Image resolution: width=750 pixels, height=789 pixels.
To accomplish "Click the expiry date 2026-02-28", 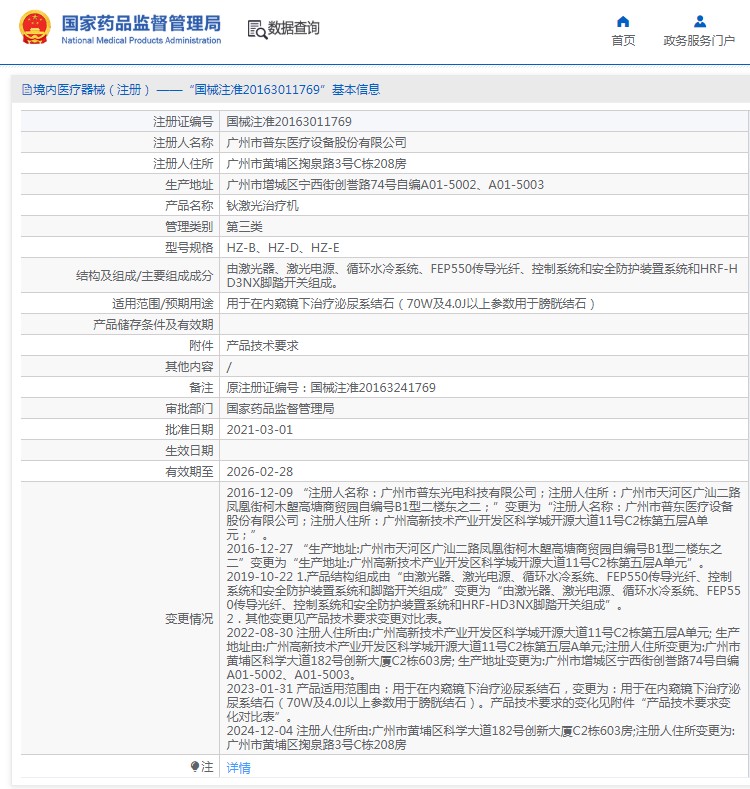I will pos(259,471).
